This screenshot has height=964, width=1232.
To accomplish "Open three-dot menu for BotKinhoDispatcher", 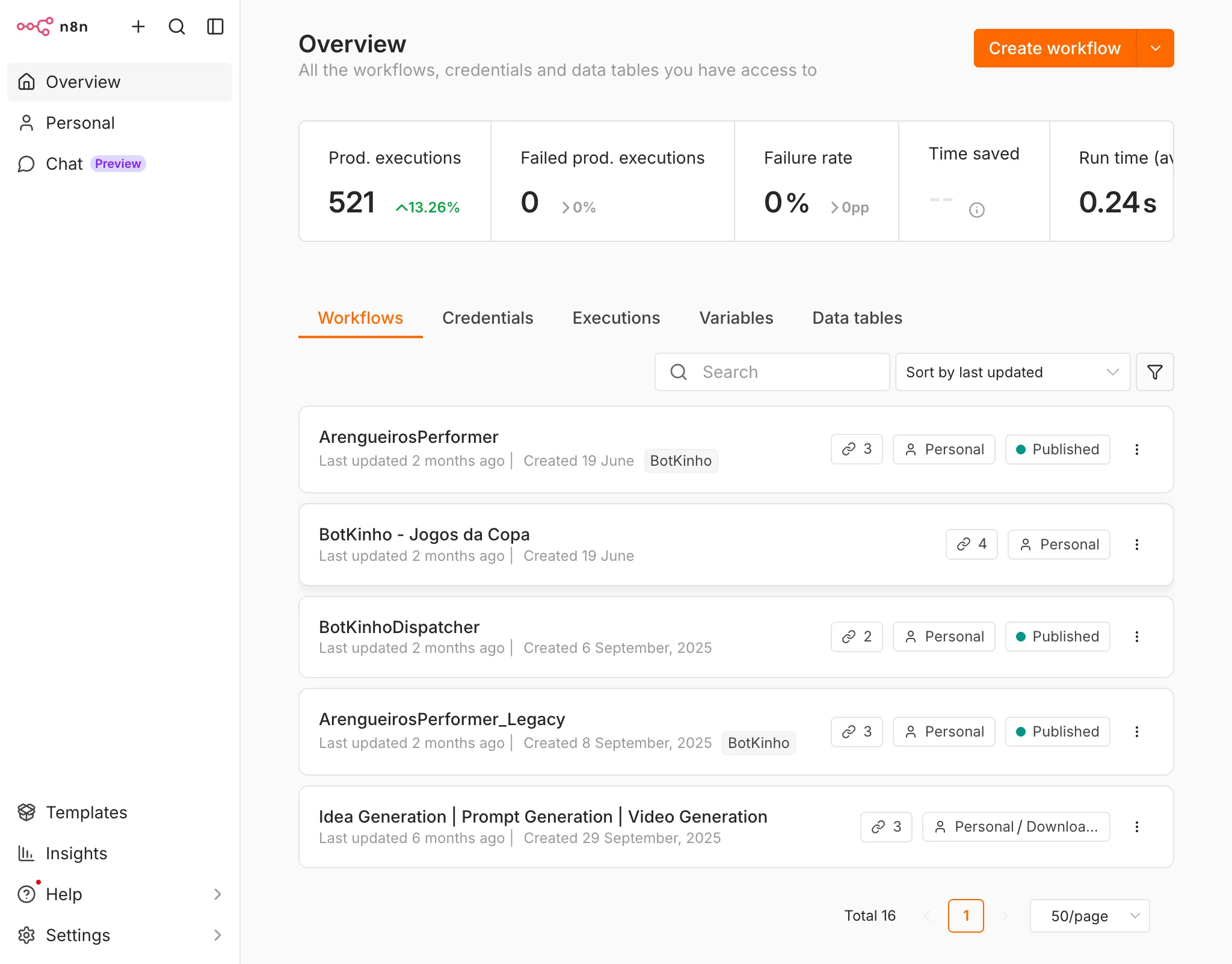I will [1137, 637].
